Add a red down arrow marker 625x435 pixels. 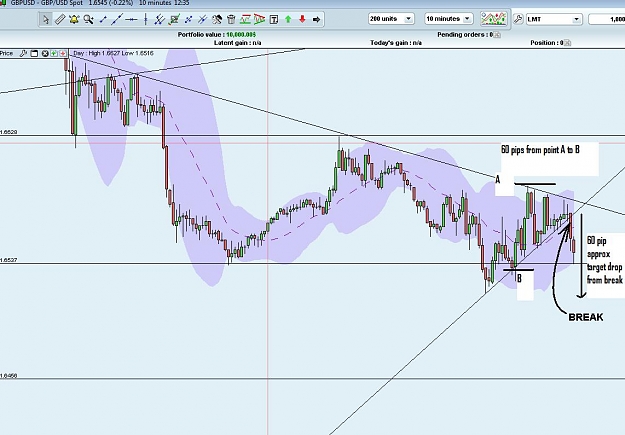302,19
